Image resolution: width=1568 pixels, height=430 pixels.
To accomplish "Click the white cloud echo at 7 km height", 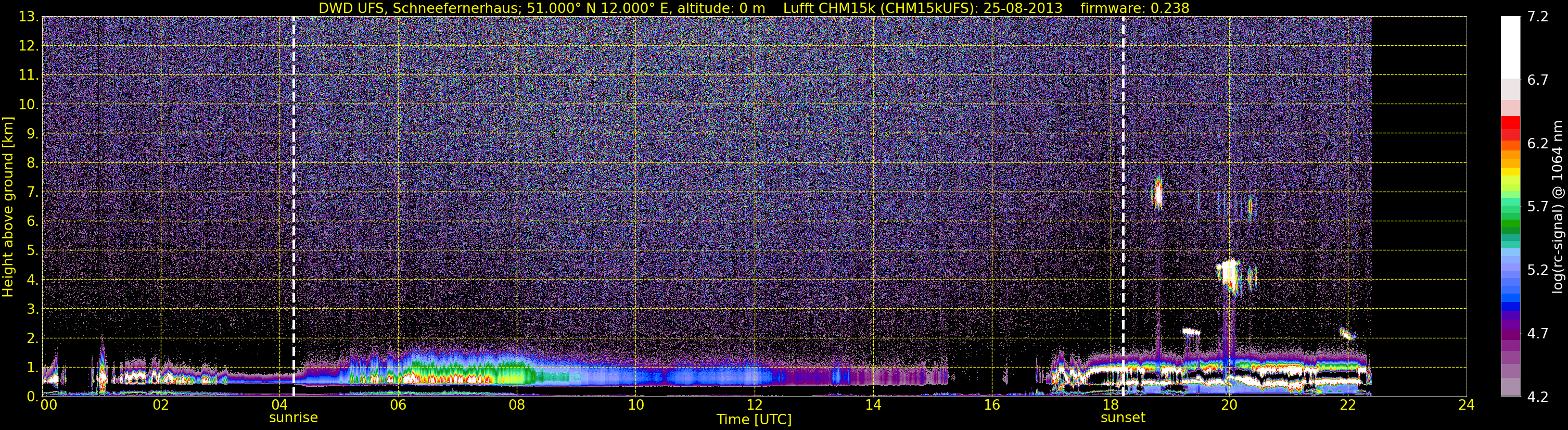I will (x=1158, y=194).
